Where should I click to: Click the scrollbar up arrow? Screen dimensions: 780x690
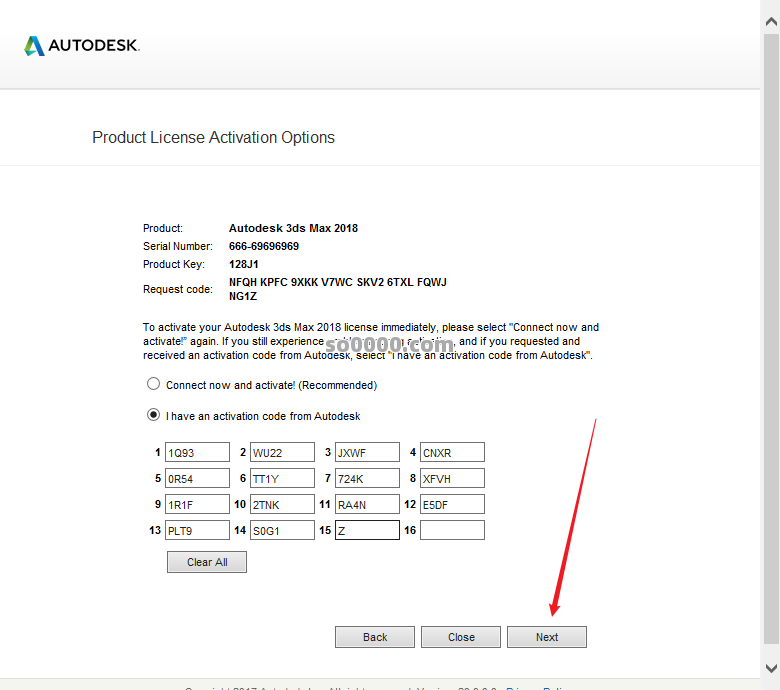tap(771, 20)
